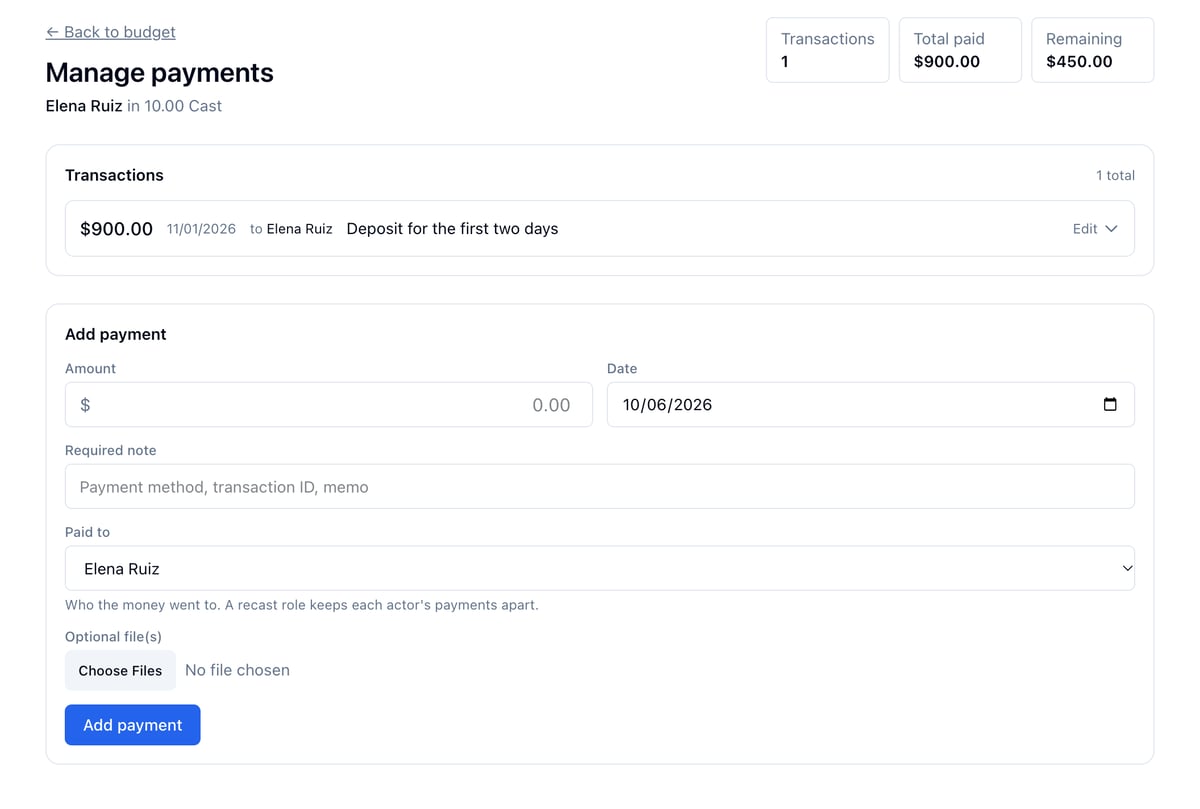
Task: Submit with Add payment button
Action: pyautogui.click(x=133, y=725)
